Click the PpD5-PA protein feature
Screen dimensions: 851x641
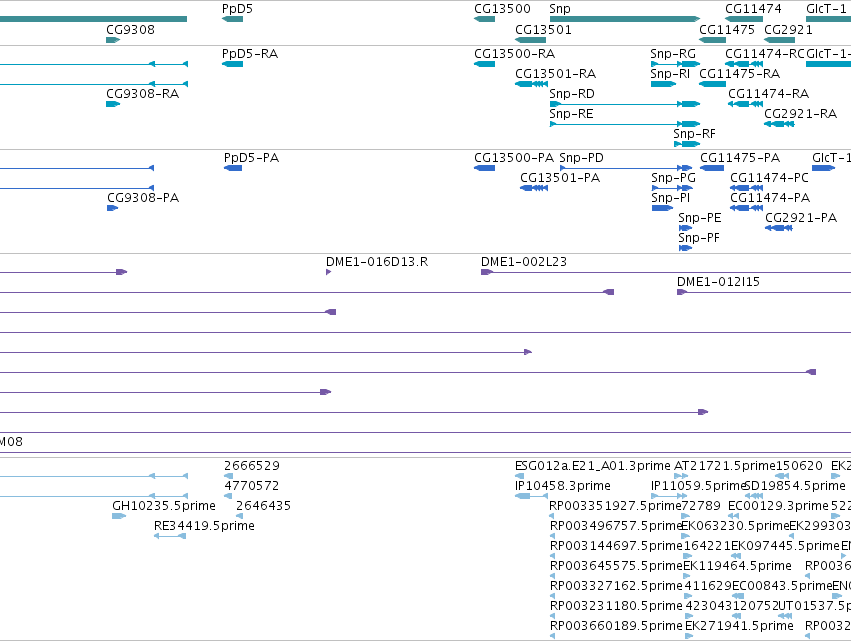tap(233, 168)
